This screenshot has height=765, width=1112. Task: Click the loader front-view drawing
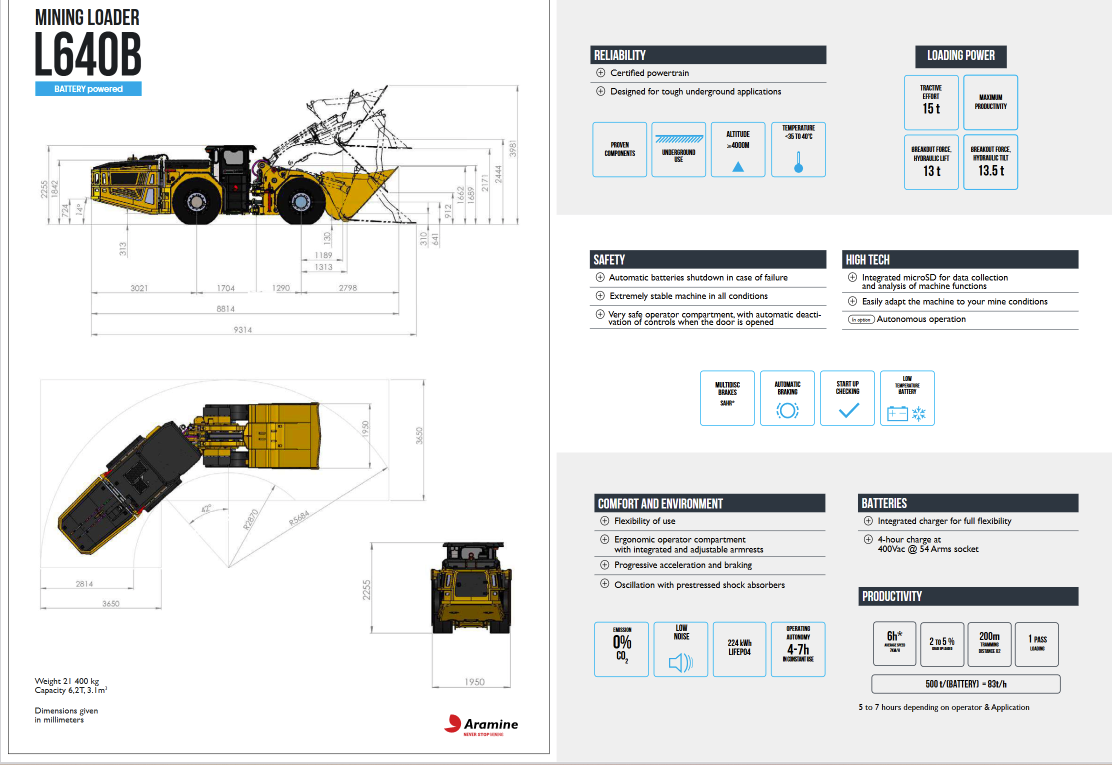click(472, 587)
